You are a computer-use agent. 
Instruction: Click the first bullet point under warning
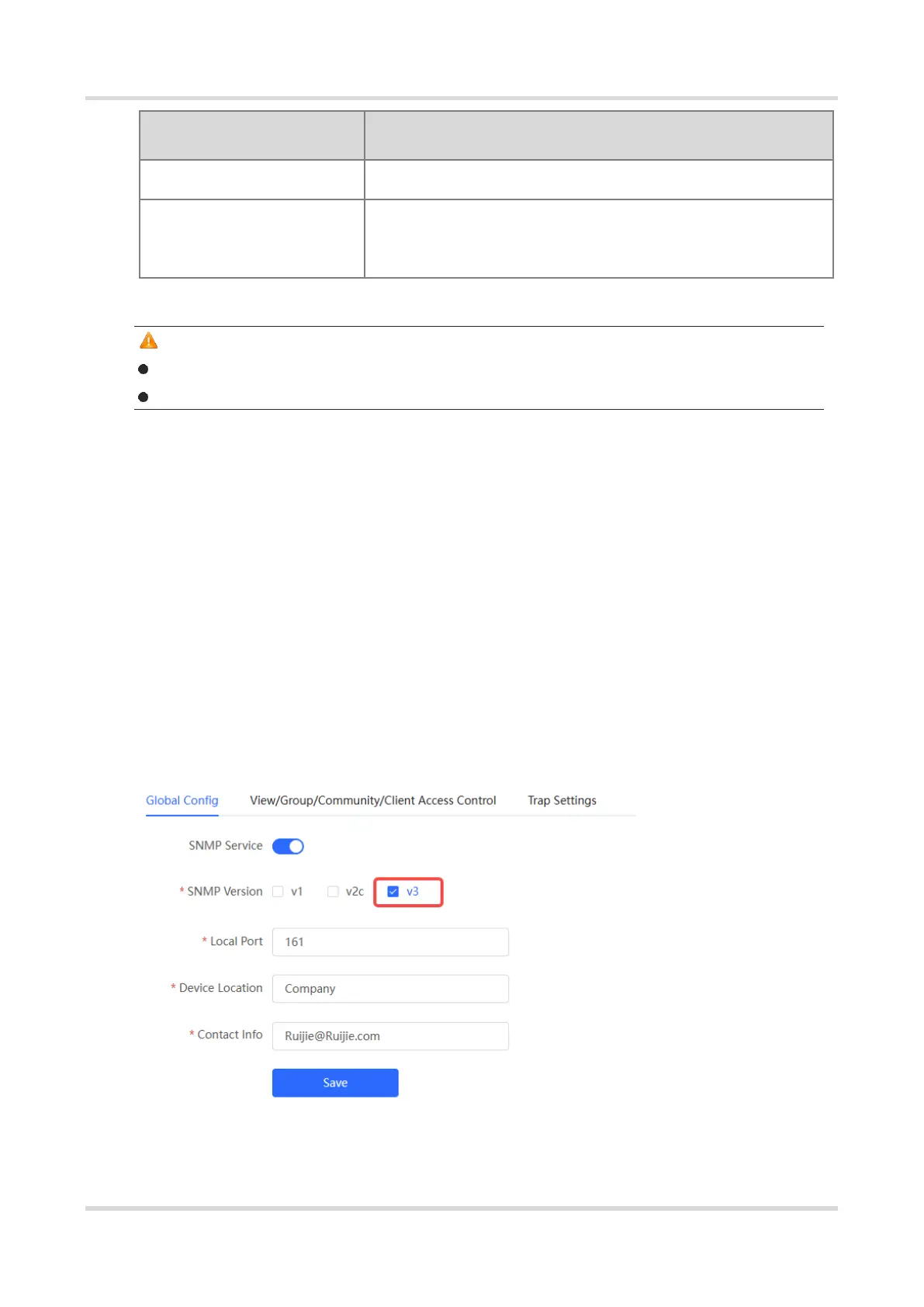[x=144, y=369]
